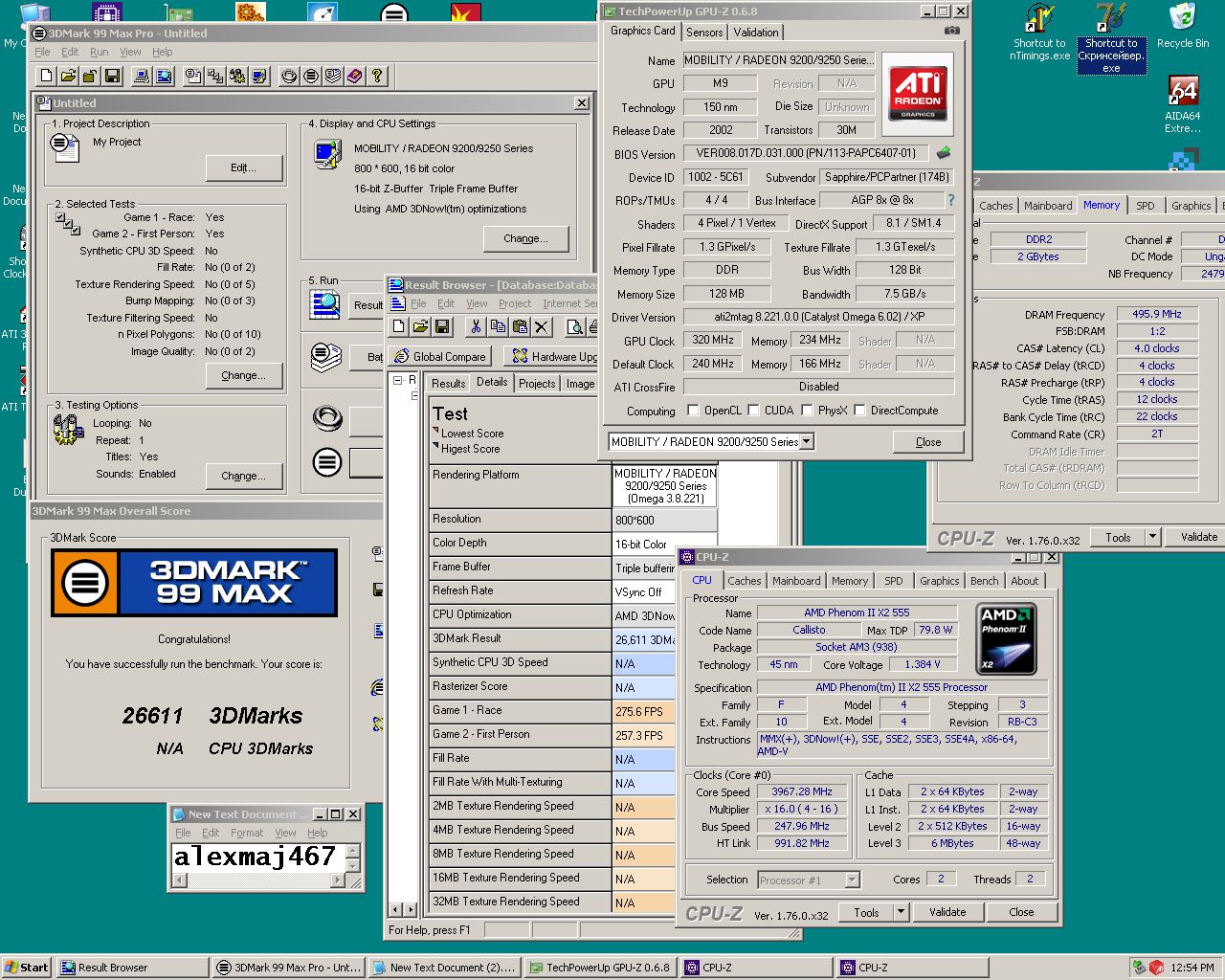This screenshot has width=1225, height=980.
Task: Click the Open folder icon in Result Browser toolbar
Action: click(x=420, y=327)
